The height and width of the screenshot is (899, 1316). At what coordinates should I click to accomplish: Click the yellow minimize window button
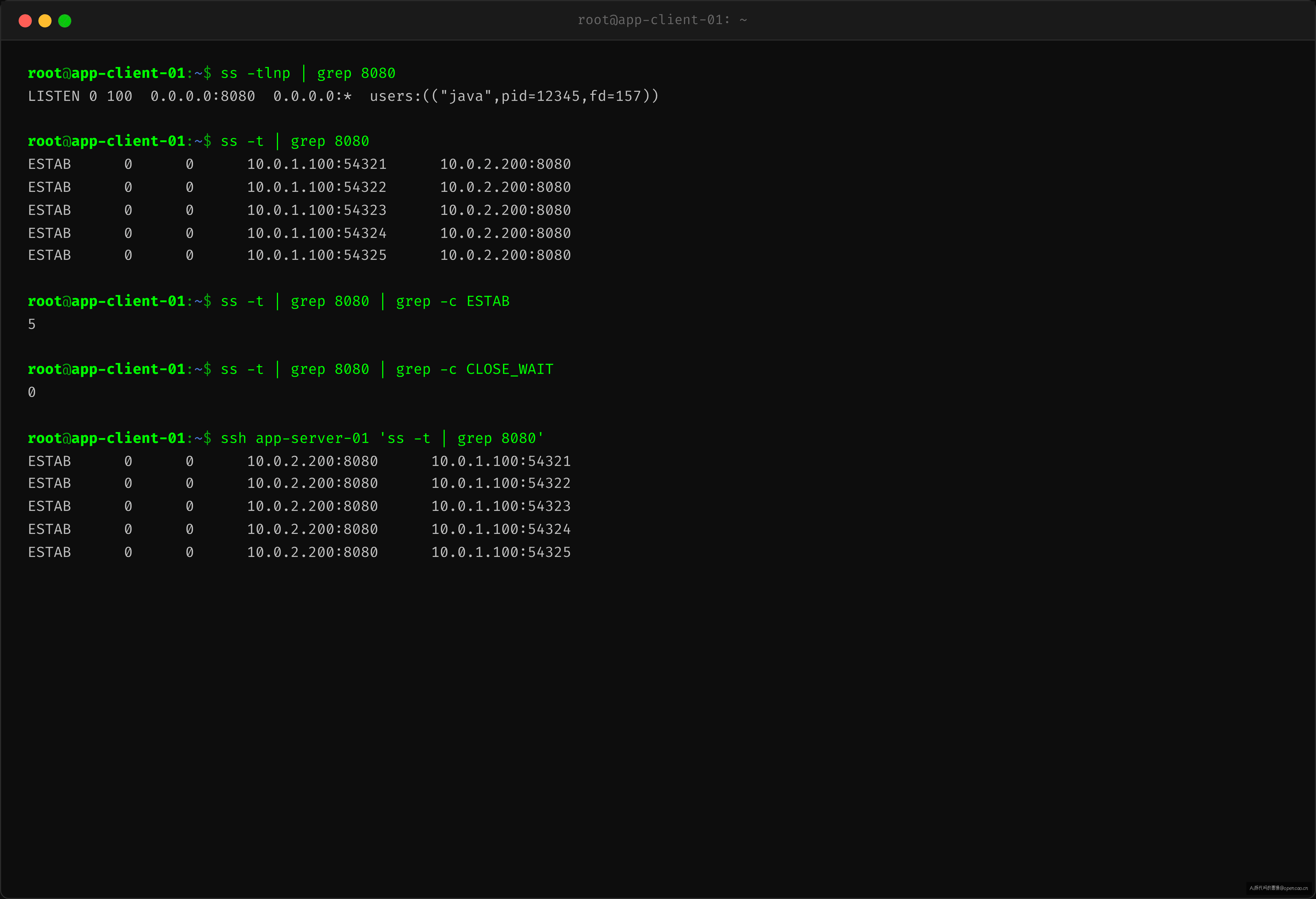45,21
